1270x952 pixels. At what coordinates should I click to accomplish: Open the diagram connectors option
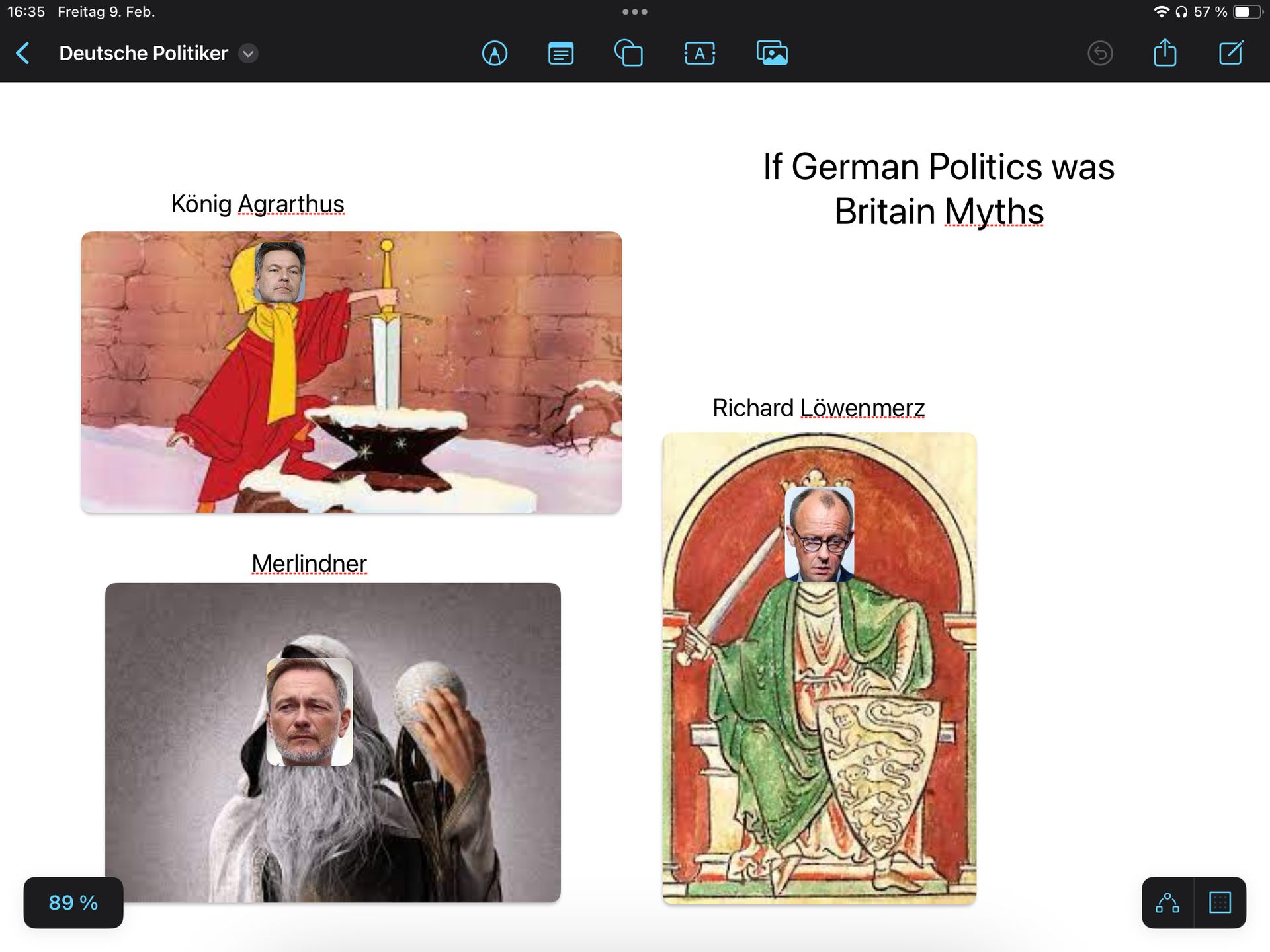click(1167, 902)
